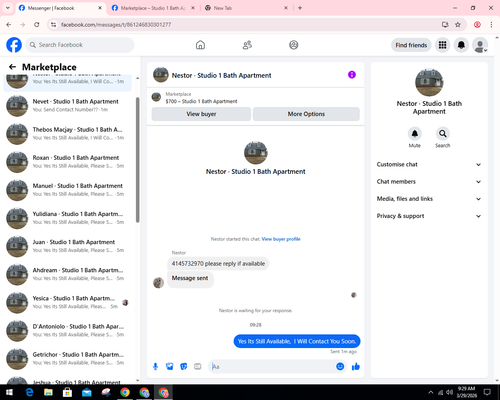Open Mail app from taskbar

87,392
